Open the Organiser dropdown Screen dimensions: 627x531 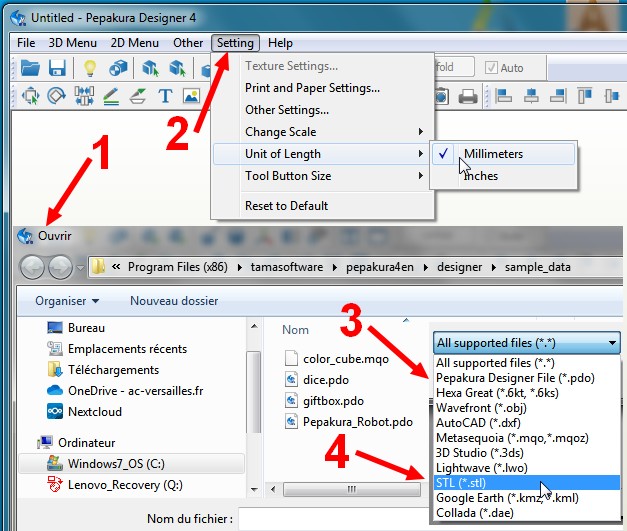(x=67, y=301)
